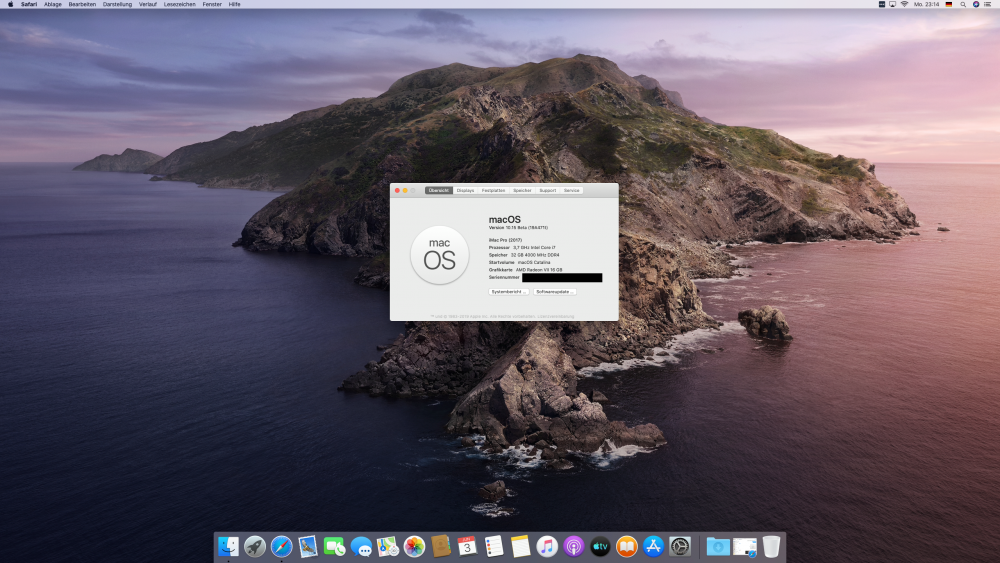Image resolution: width=1000 pixels, height=563 pixels.
Task: Click the macOS version number text
Action: click(x=518, y=228)
